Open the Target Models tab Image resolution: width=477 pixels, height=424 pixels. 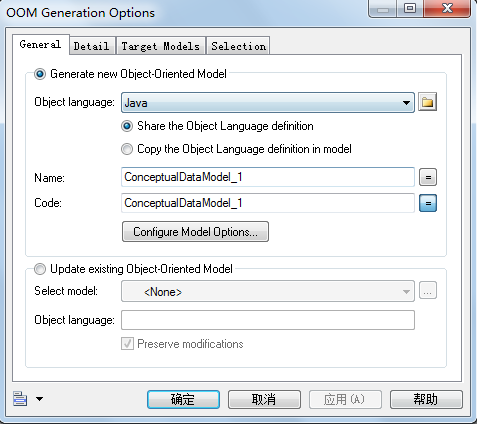coord(161,46)
